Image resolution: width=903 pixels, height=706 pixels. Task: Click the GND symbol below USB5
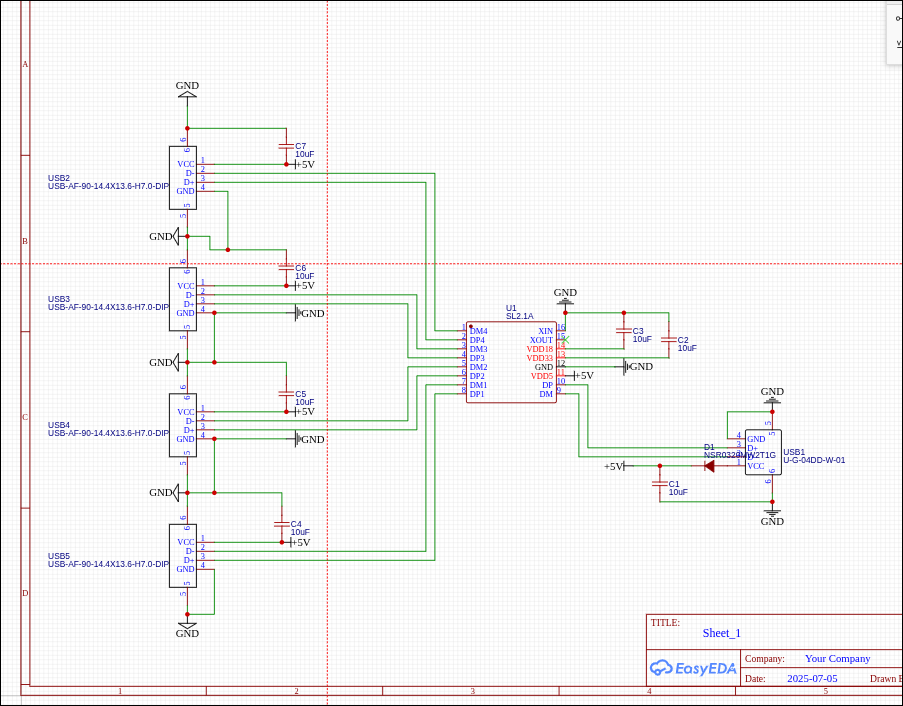pyautogui.click(x=187, y=629)
